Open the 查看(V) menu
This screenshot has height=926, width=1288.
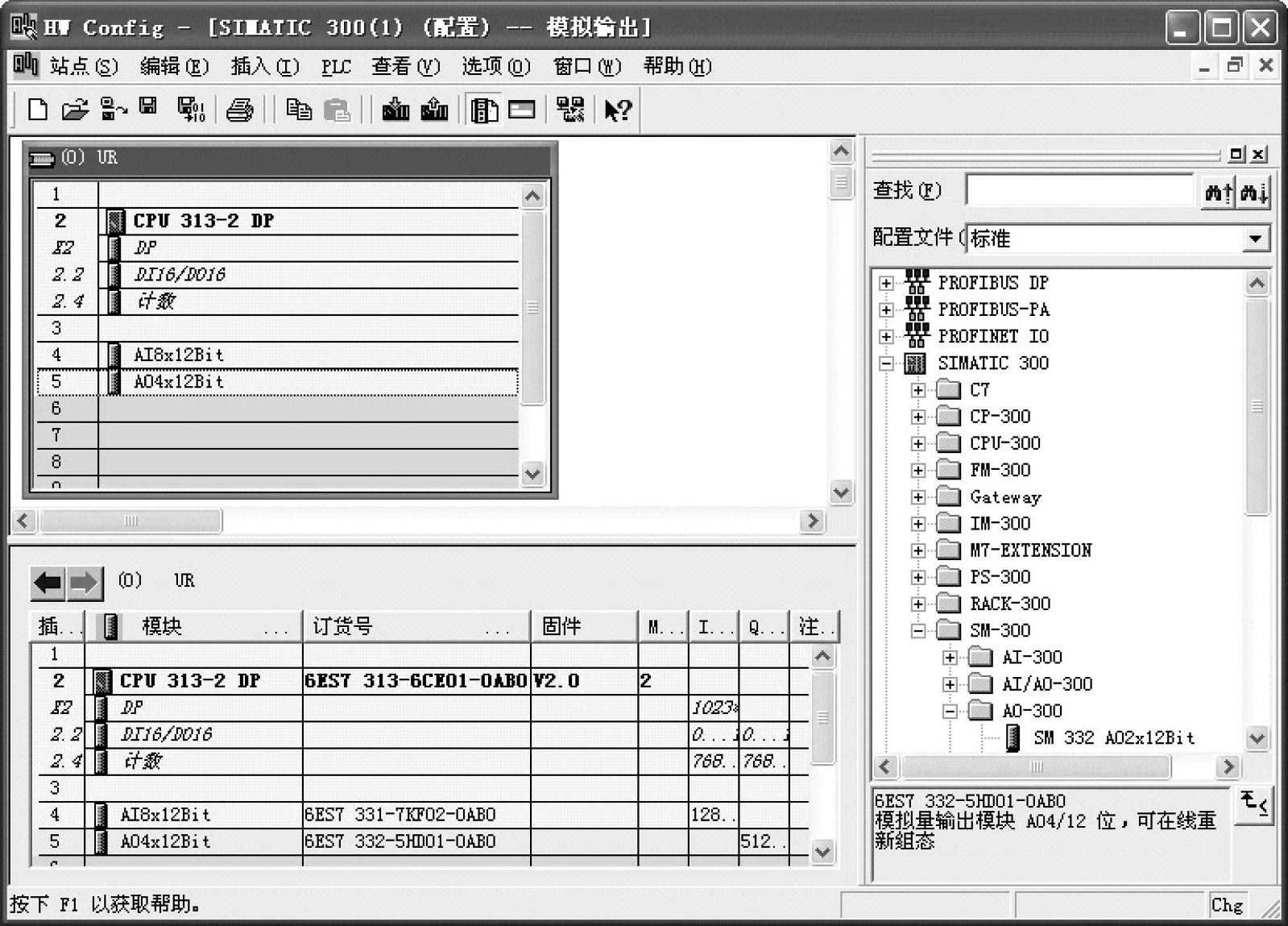[405, 66]
